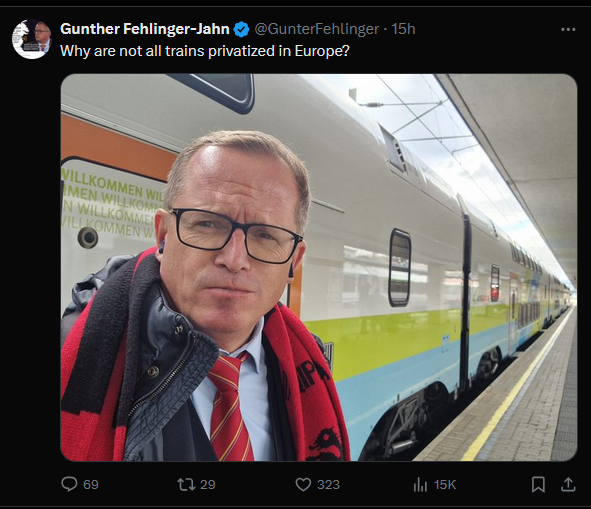
Task: Click the reply speech bubble icon
Action: click(69, 484)
